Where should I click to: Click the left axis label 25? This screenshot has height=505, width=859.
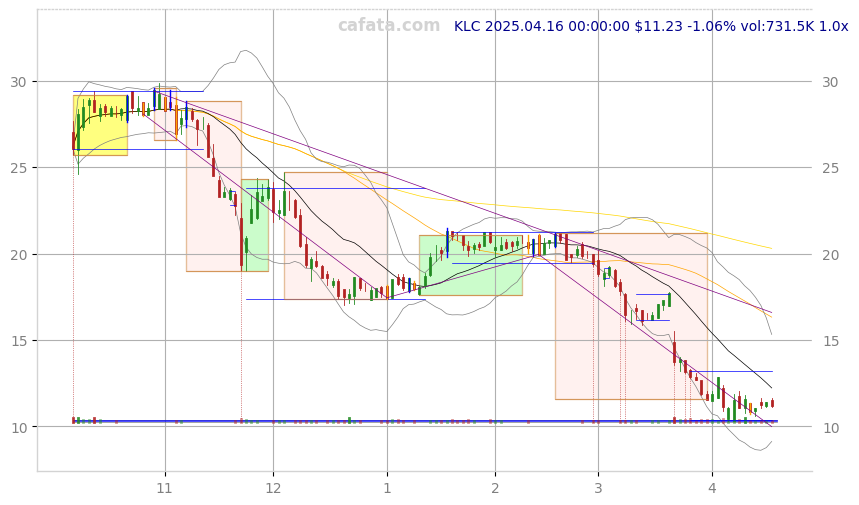[19, 168]
